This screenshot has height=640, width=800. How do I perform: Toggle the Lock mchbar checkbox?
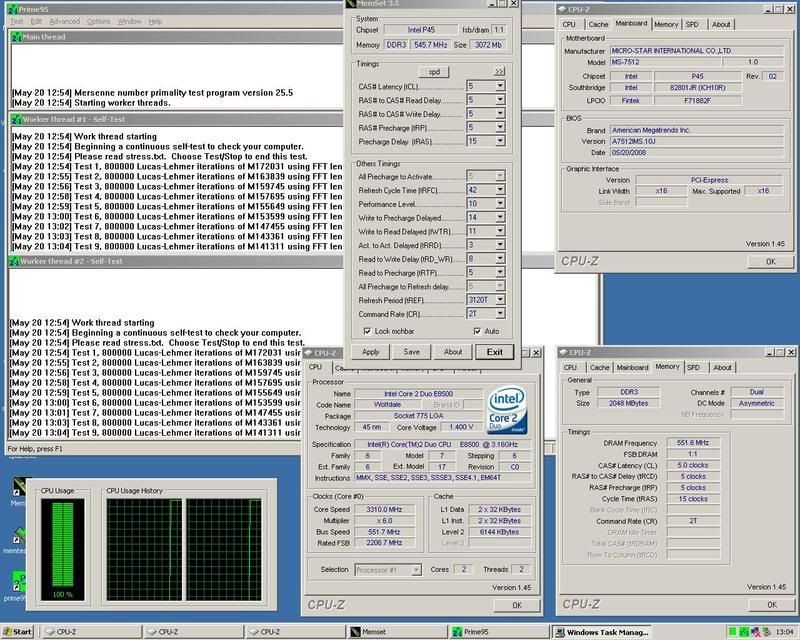pyautogui.click(x=367, y=330)
